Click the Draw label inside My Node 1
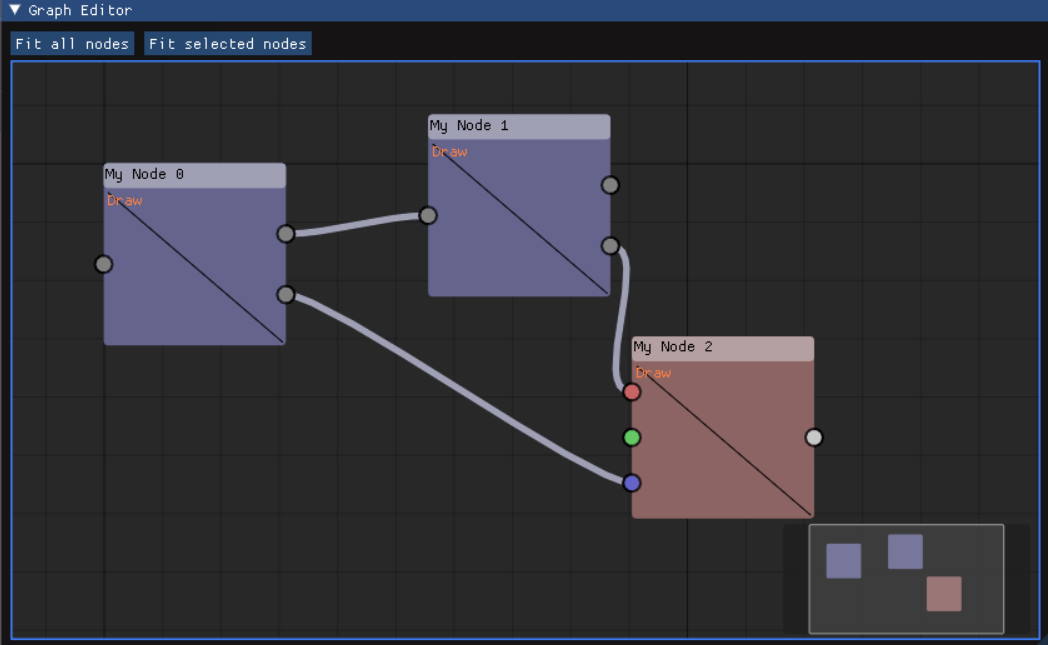This screenshot has height=645, width=1048. pos(448,151)
